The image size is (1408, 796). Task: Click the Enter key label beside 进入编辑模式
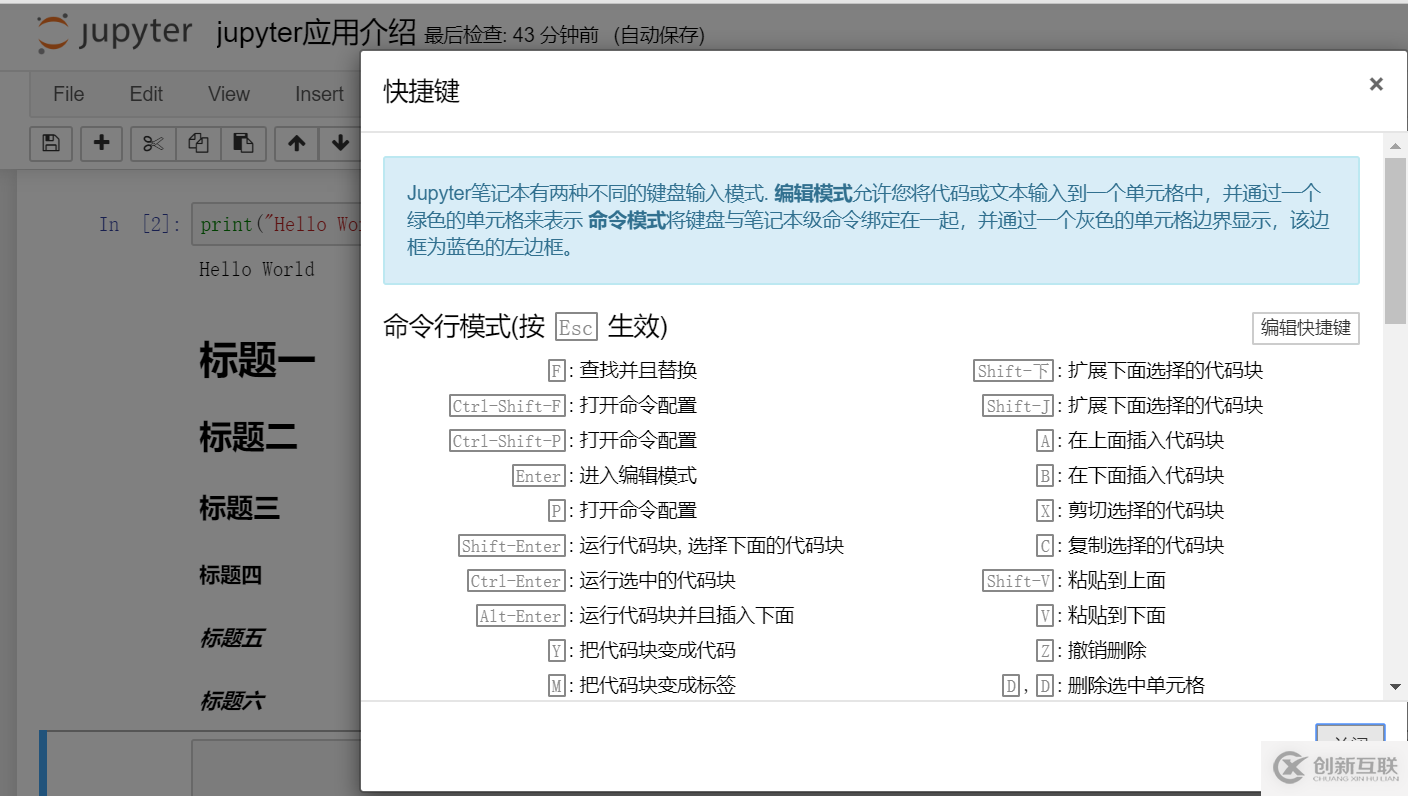[539, 476]
